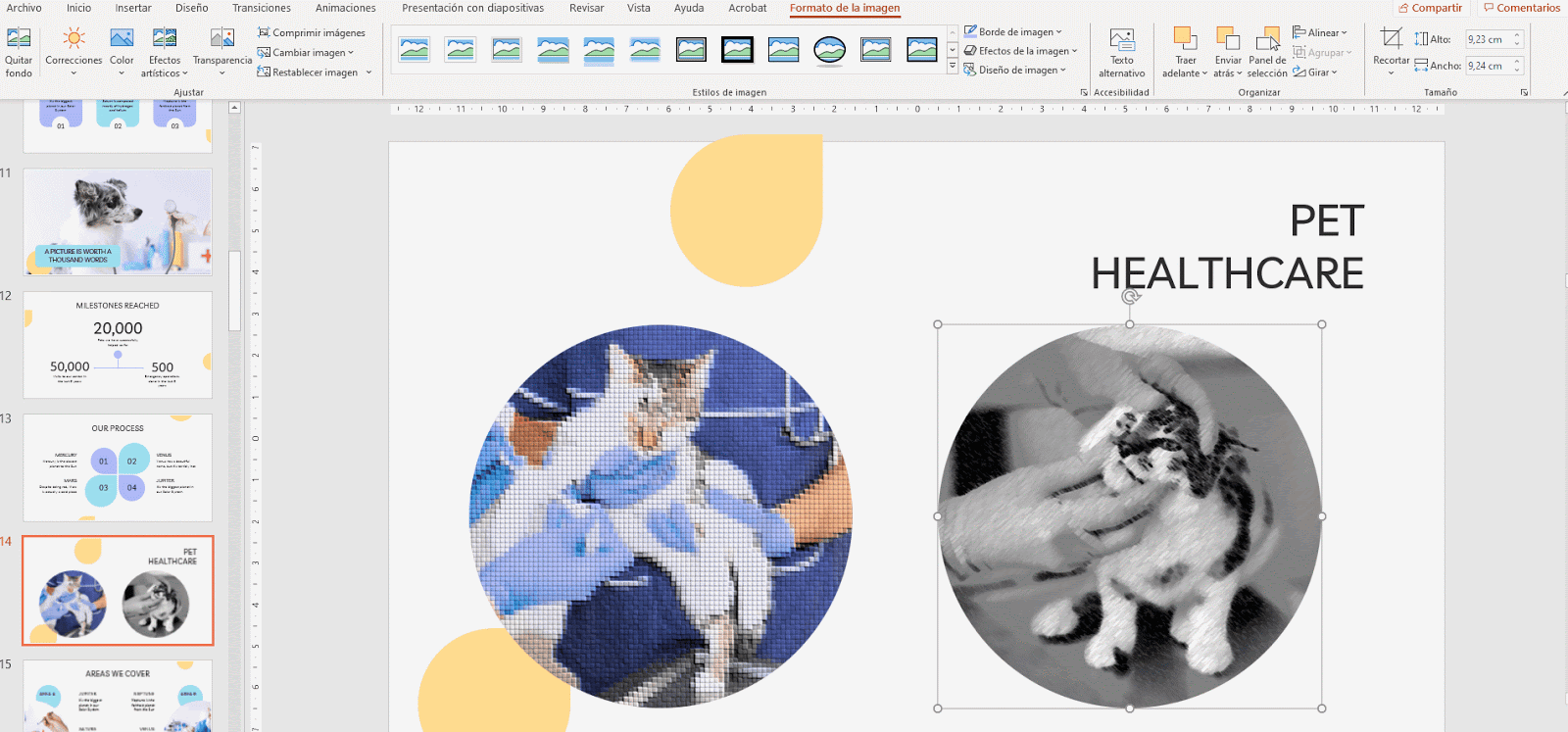Apply the first picture style in the gallery
The height and width of the screenshot is (732, 1568).
pos(415,49)
